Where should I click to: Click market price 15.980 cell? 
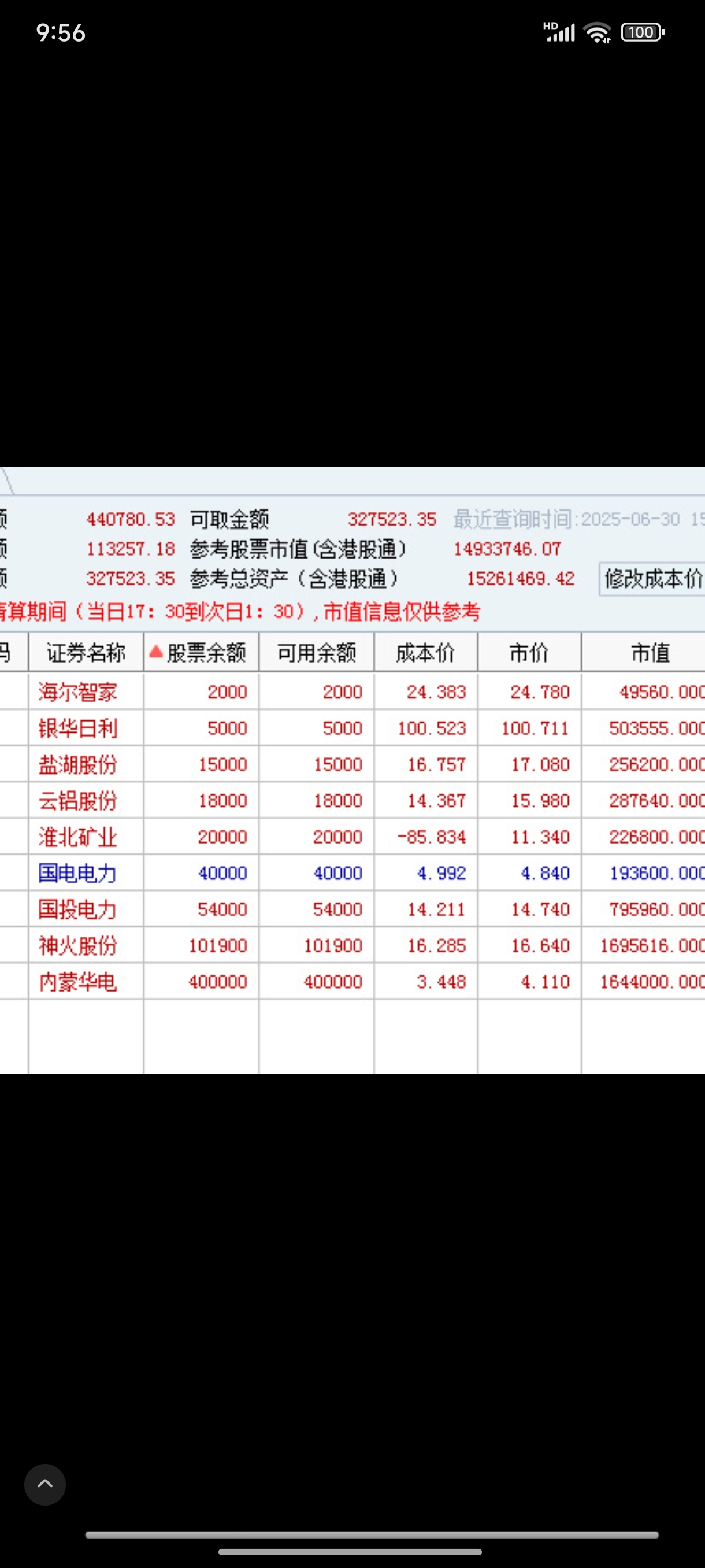coord(540,800)
